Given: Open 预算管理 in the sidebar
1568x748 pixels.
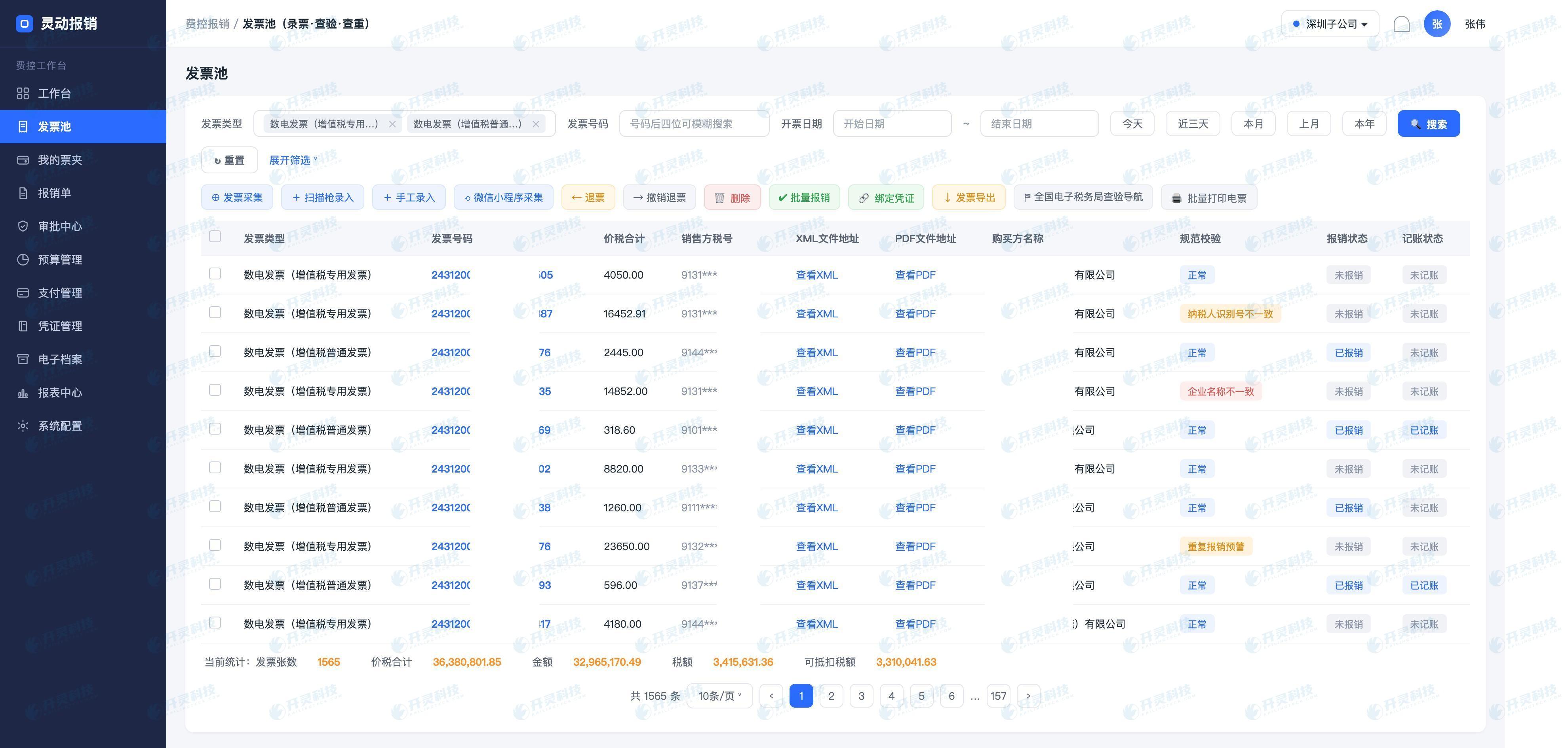Looking at the screenshot, I should (83, 259).
